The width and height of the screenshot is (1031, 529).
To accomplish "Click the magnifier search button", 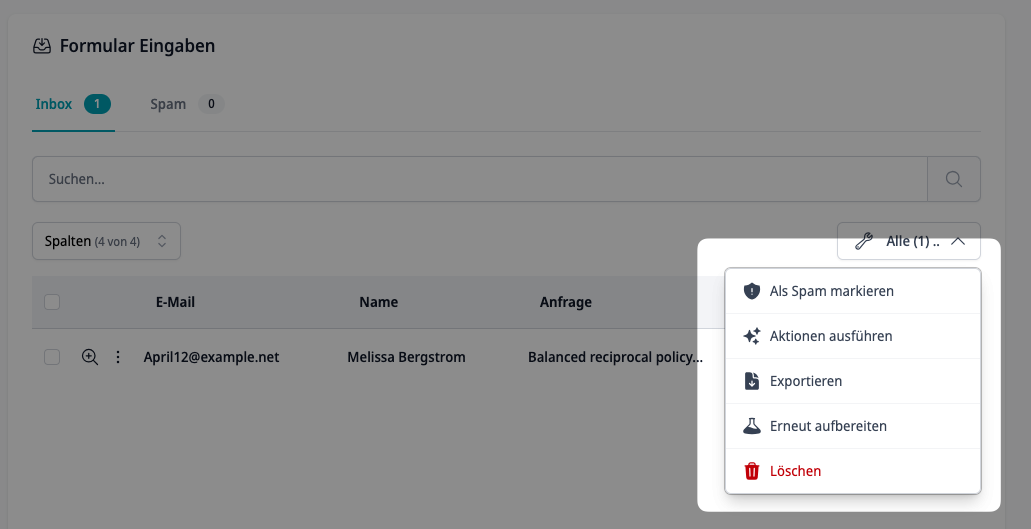I will point(953,179).
